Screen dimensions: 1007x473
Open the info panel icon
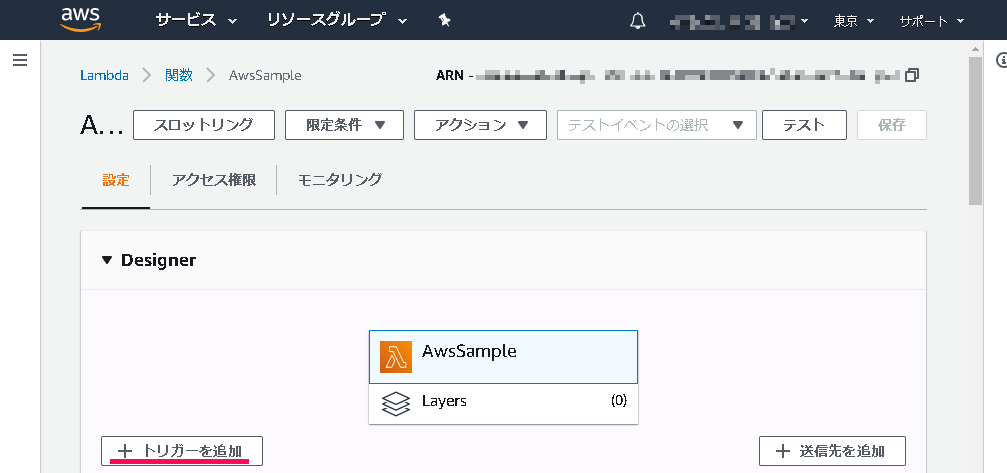tap(1001, 60)
